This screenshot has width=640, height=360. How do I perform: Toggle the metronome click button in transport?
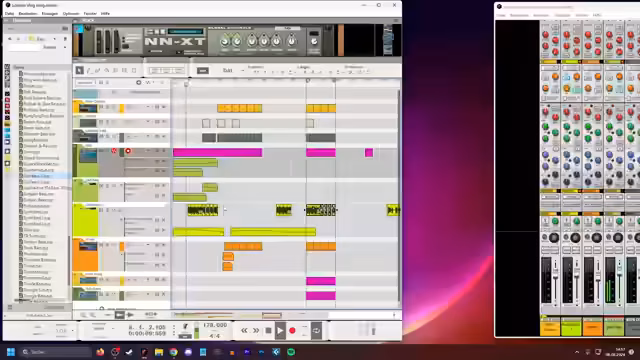point(185,327)
